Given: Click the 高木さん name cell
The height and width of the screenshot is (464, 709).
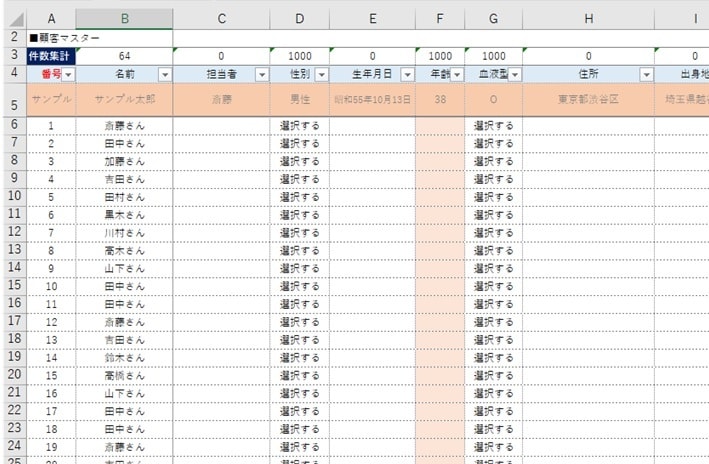Looking at the screenshot, I should (124, 251).
